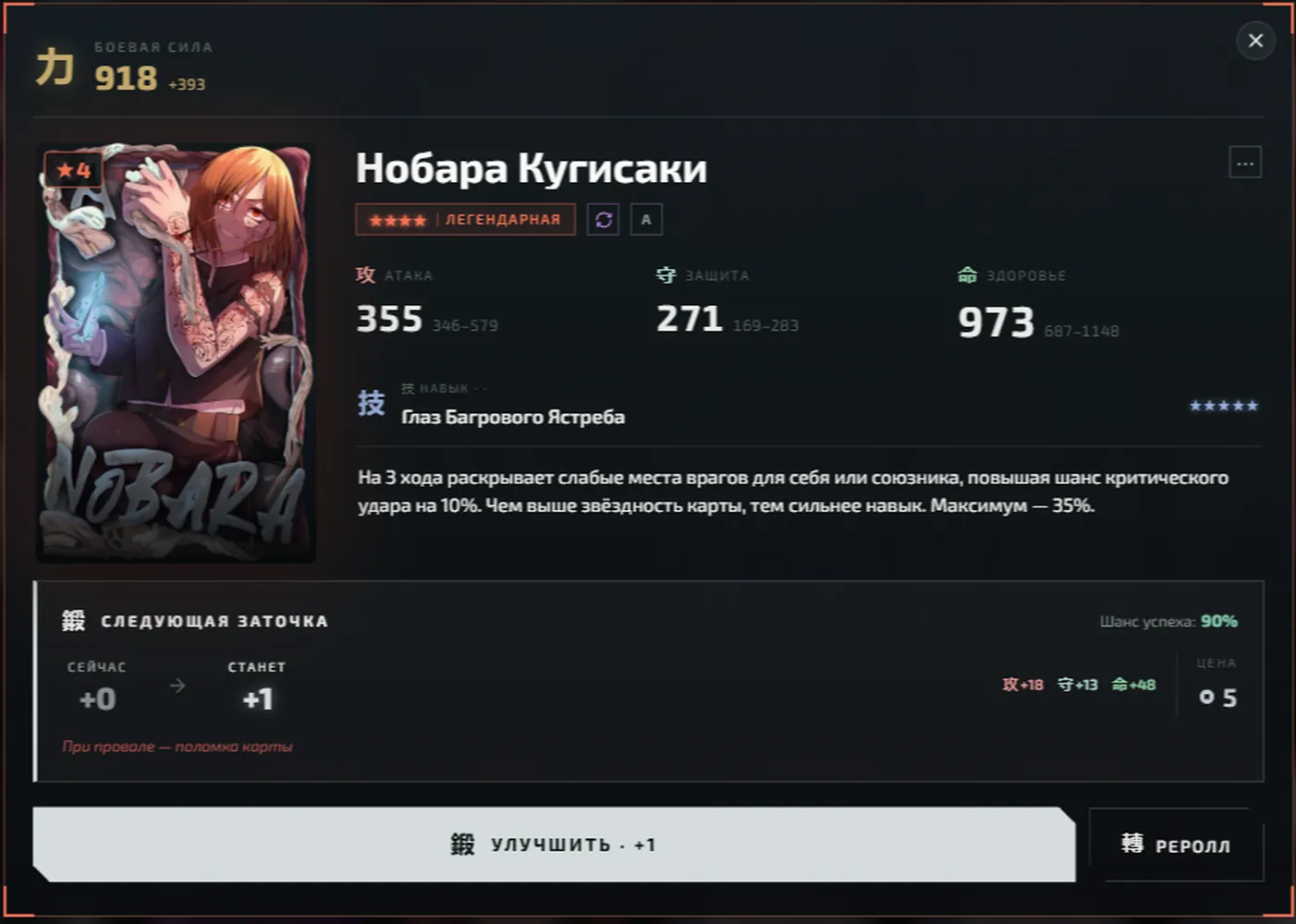Click the defense value 271
The image size is (1296, 924).
click(690, 319)
